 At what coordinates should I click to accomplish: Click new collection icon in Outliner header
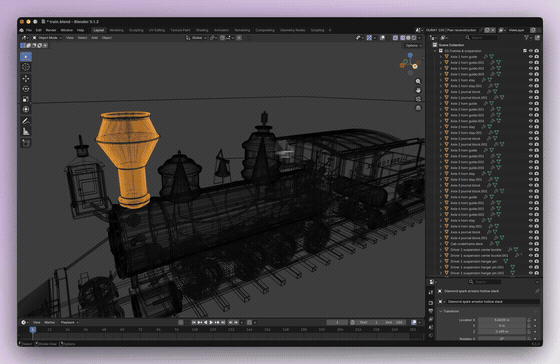tap(537, 38)
